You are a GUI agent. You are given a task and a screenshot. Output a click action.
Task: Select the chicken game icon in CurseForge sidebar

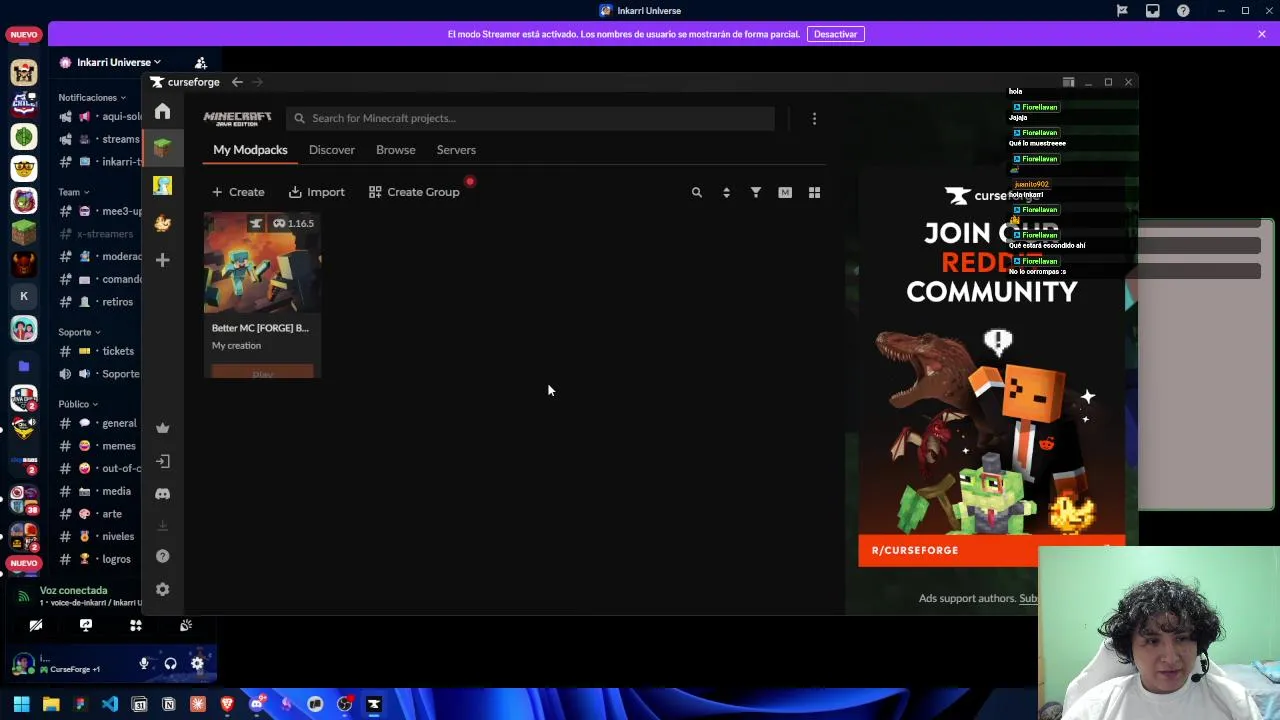[163, 223]
